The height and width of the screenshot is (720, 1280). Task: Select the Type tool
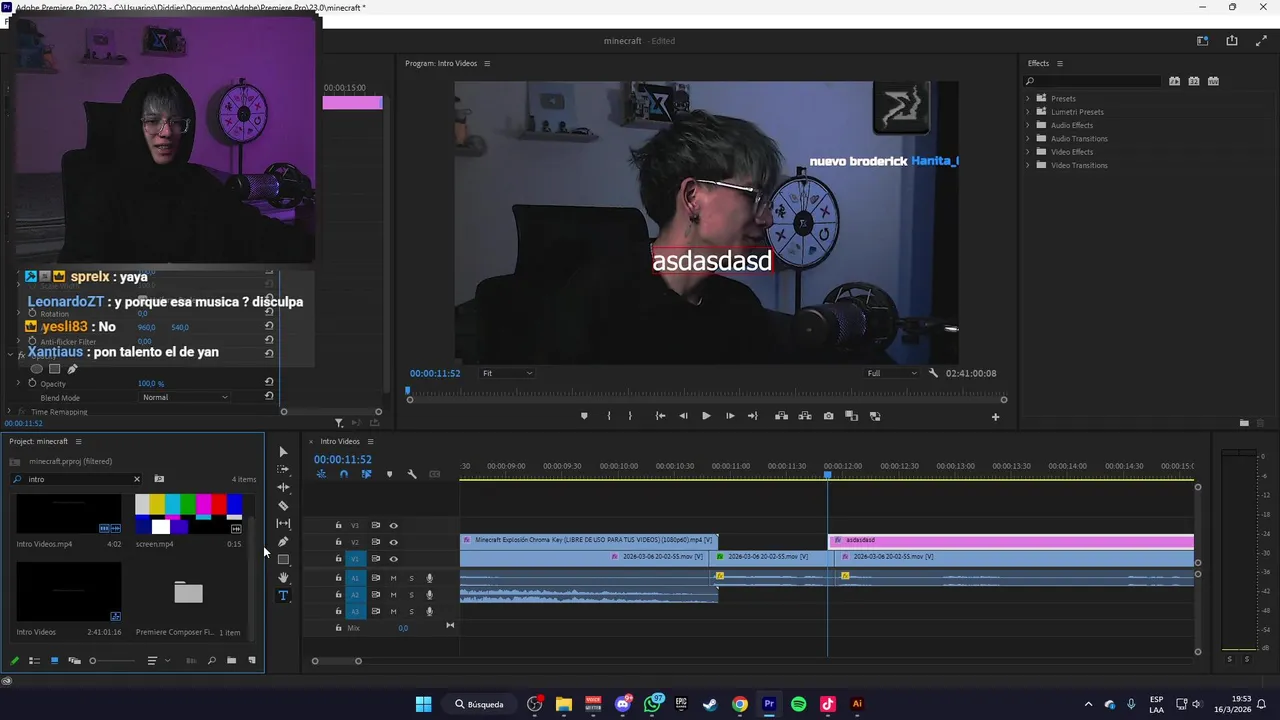pyautogui.click(x=283, y=596)
